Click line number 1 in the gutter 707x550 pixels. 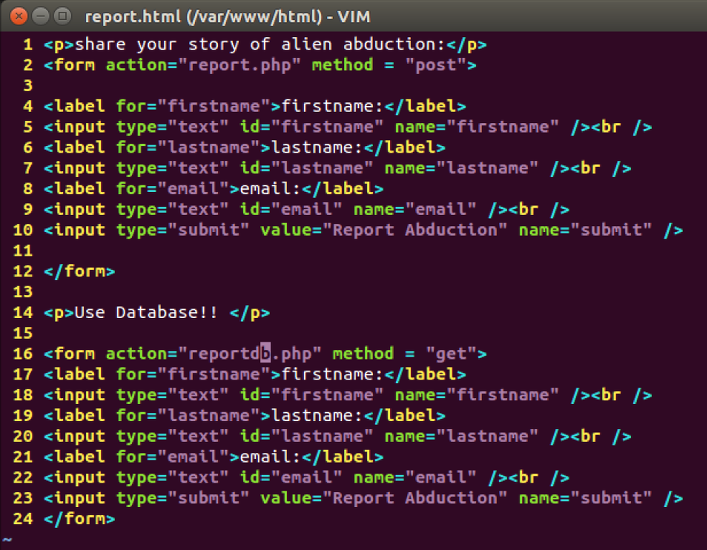(28, 45)
